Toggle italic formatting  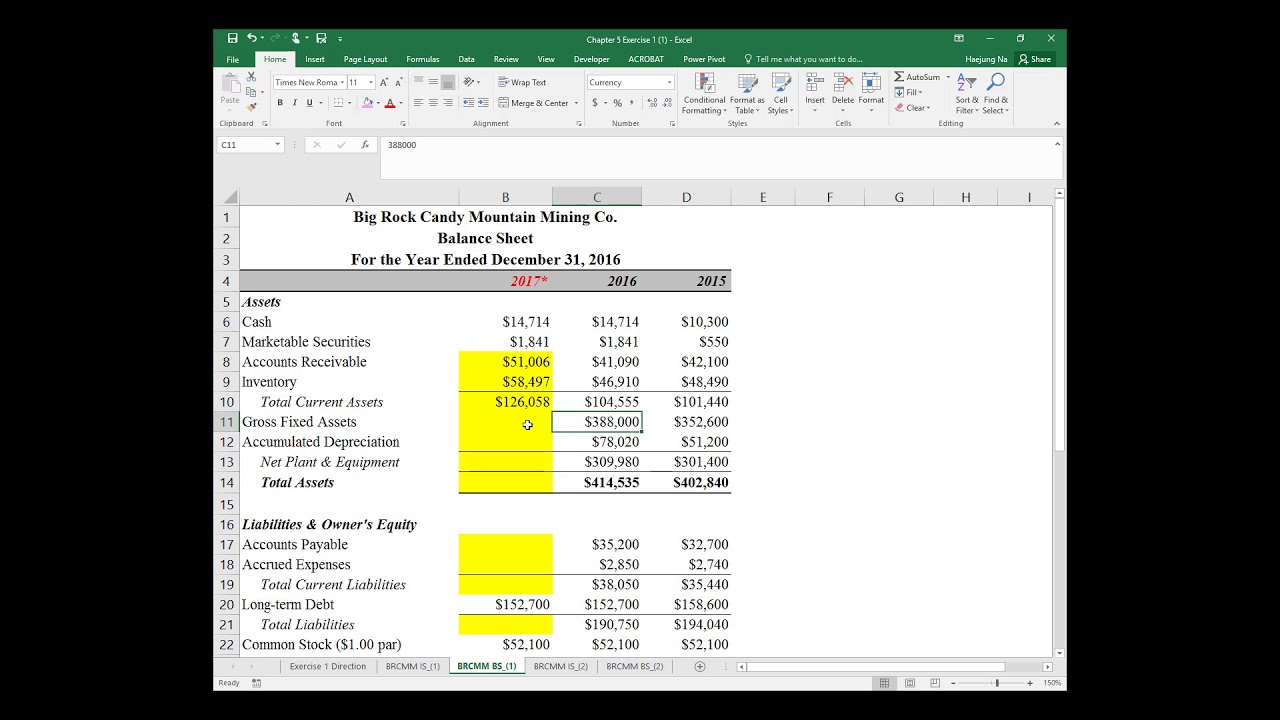pos(294,103)
